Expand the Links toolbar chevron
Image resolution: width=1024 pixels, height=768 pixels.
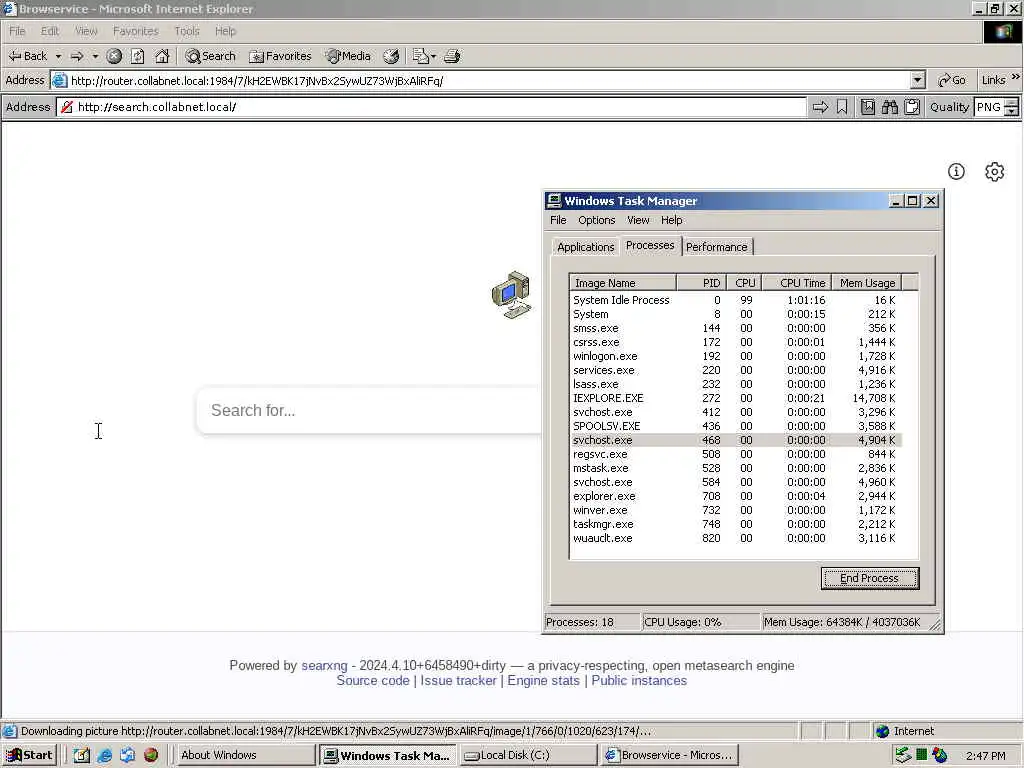pyautogui.click(x=1016, y=77)
